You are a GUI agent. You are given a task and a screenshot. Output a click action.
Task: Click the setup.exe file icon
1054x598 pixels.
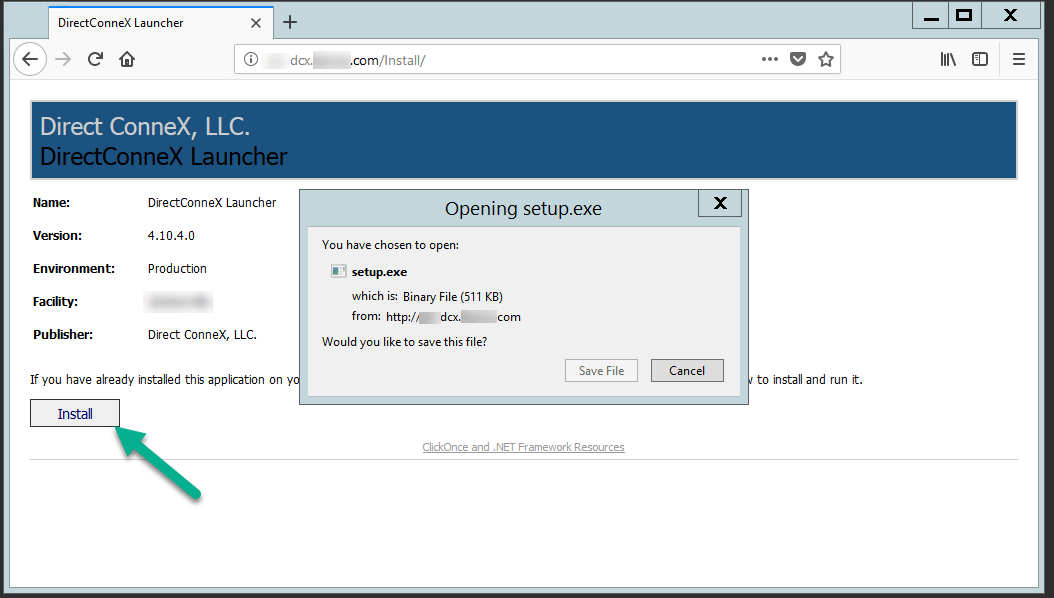[338, 271]
